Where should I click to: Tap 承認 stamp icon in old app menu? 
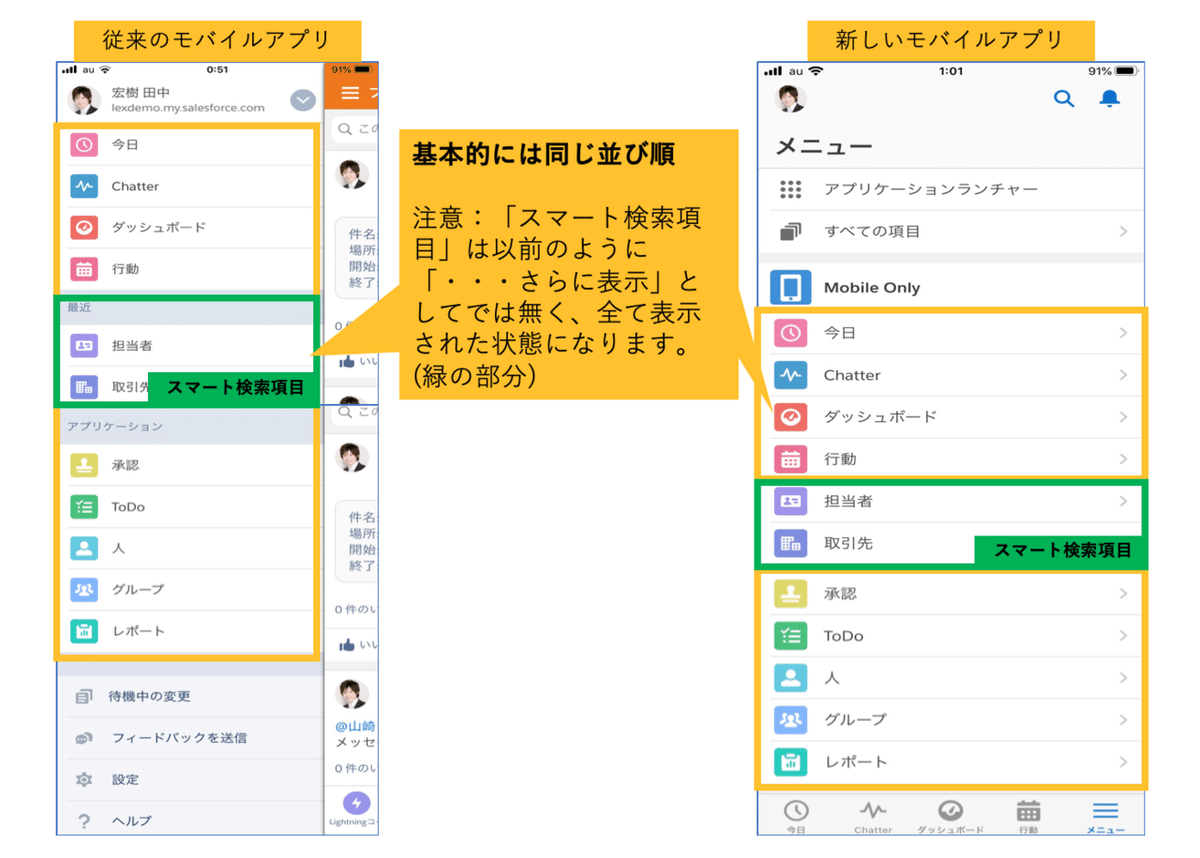[84, 465]
